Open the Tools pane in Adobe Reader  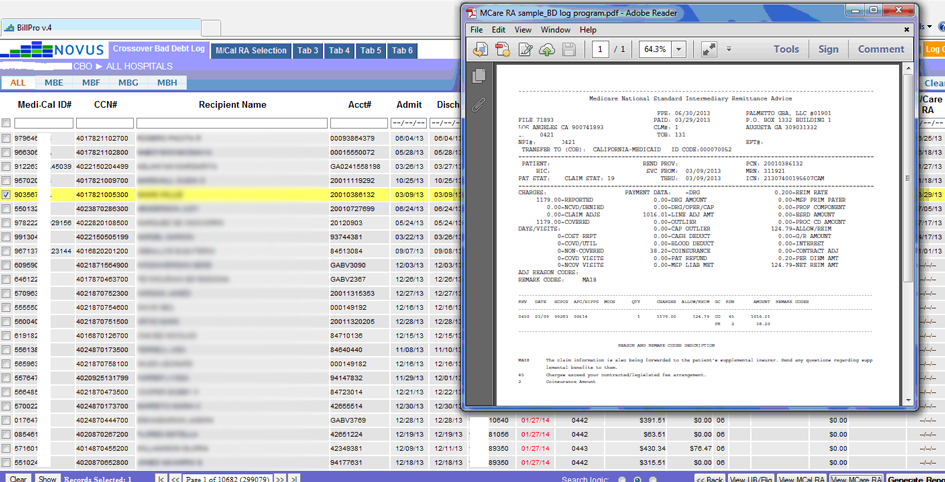tap(786, 49)
